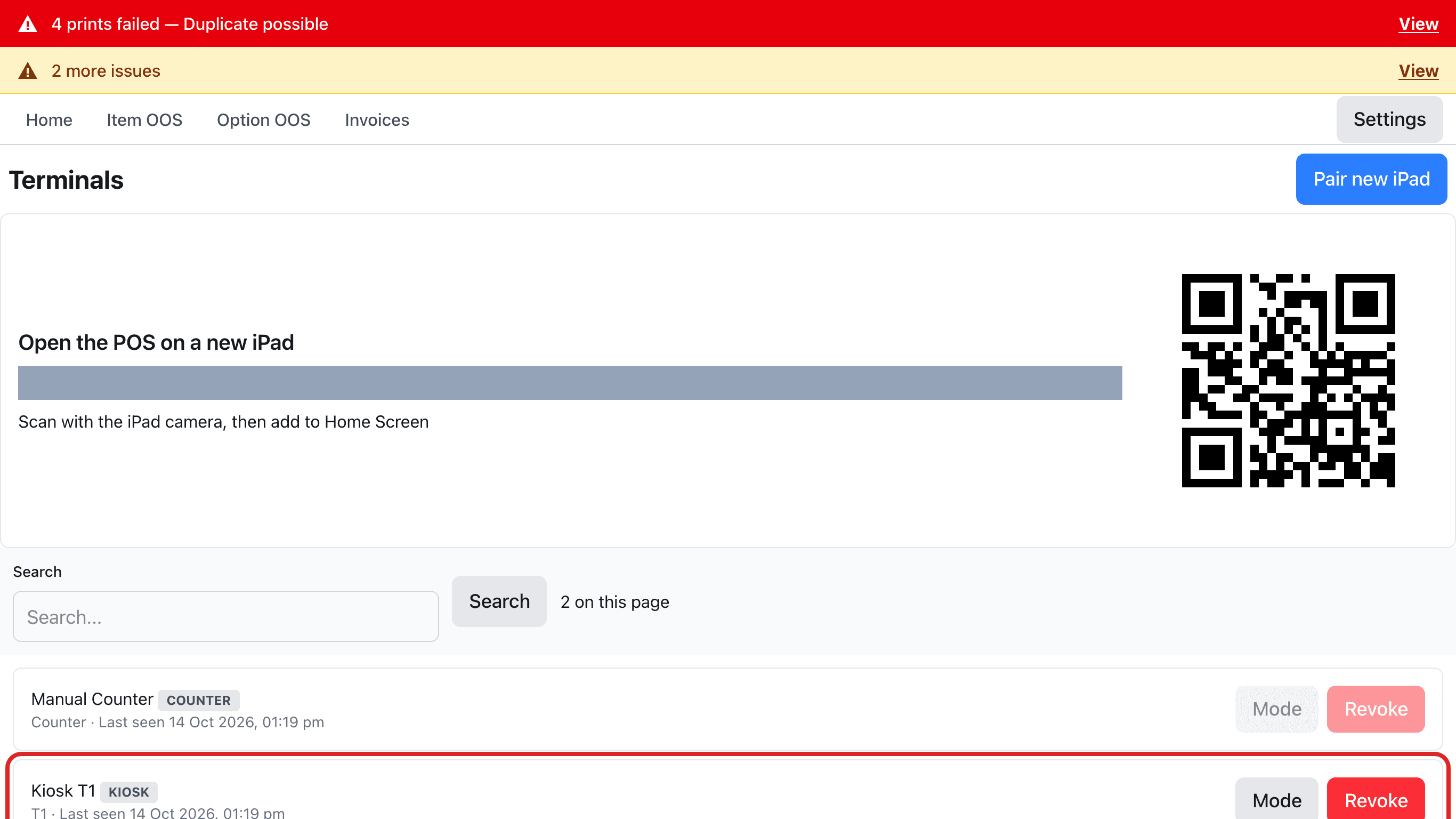Viewport: 1456px width, 819px height.
Task: Click the pairing QR code image
Action: click(x=1288, y=381)
